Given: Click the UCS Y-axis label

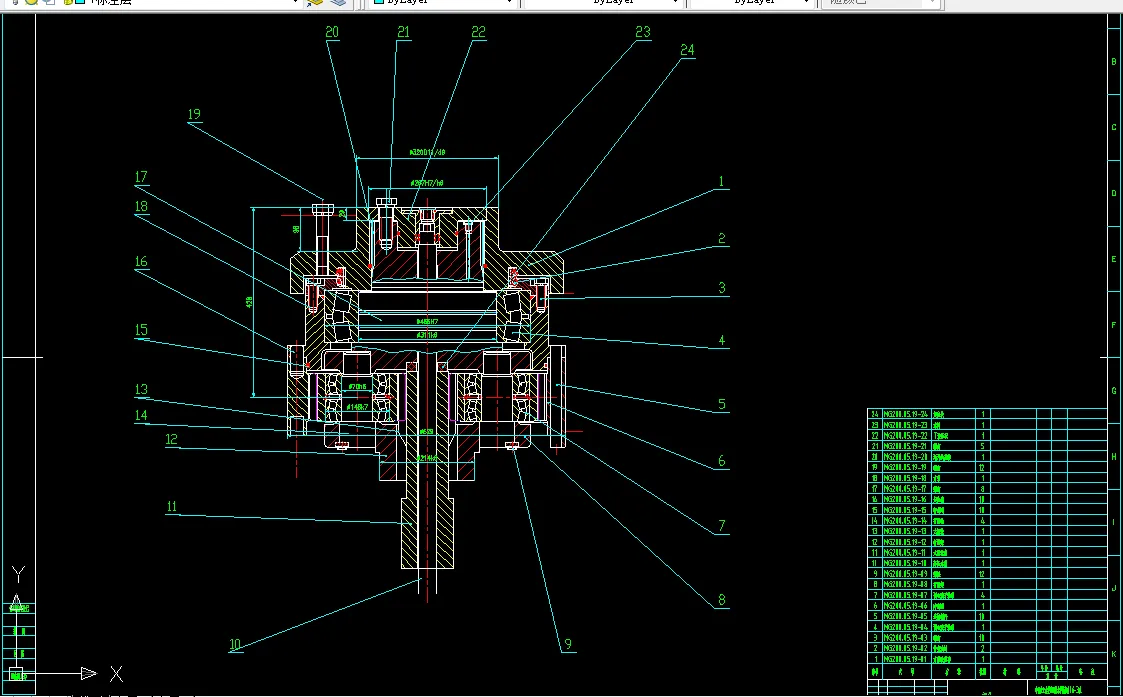Looking at the screenshot, I should [x=17, y=575].
